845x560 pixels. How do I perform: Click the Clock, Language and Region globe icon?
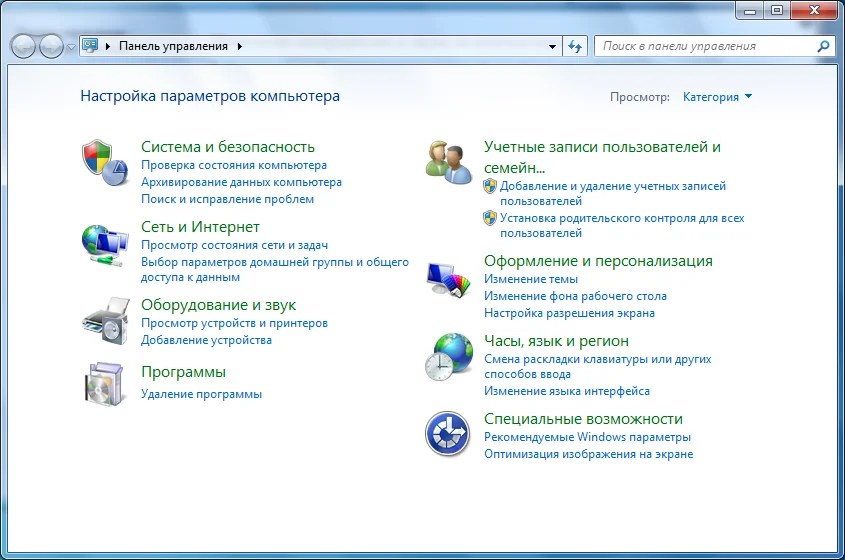(448, 356)
